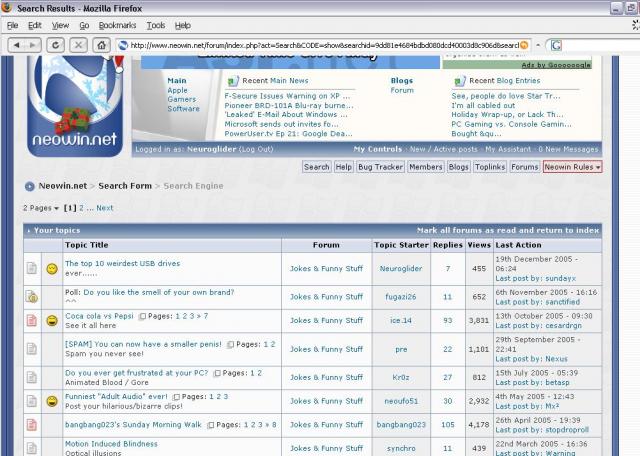Click topic icon on frustrated at PC row
640x456 pixels.
[x=32, y=377]
